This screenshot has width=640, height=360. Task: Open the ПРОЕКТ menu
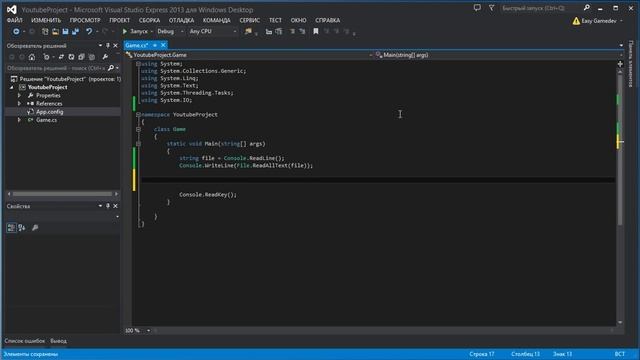tap(120, 20)
